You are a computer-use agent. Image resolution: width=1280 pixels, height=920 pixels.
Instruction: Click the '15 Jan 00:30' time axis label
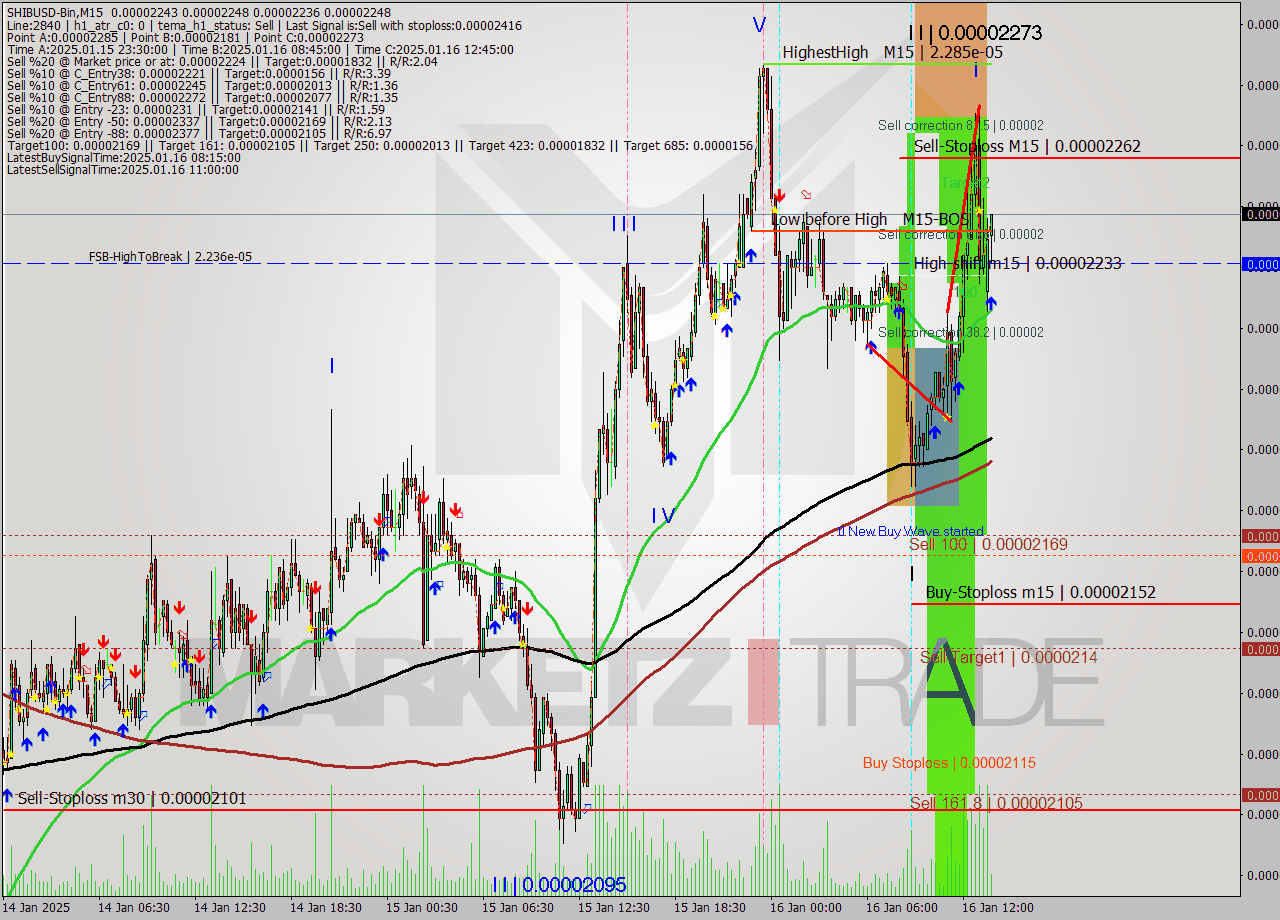click(x=421, y=908)
